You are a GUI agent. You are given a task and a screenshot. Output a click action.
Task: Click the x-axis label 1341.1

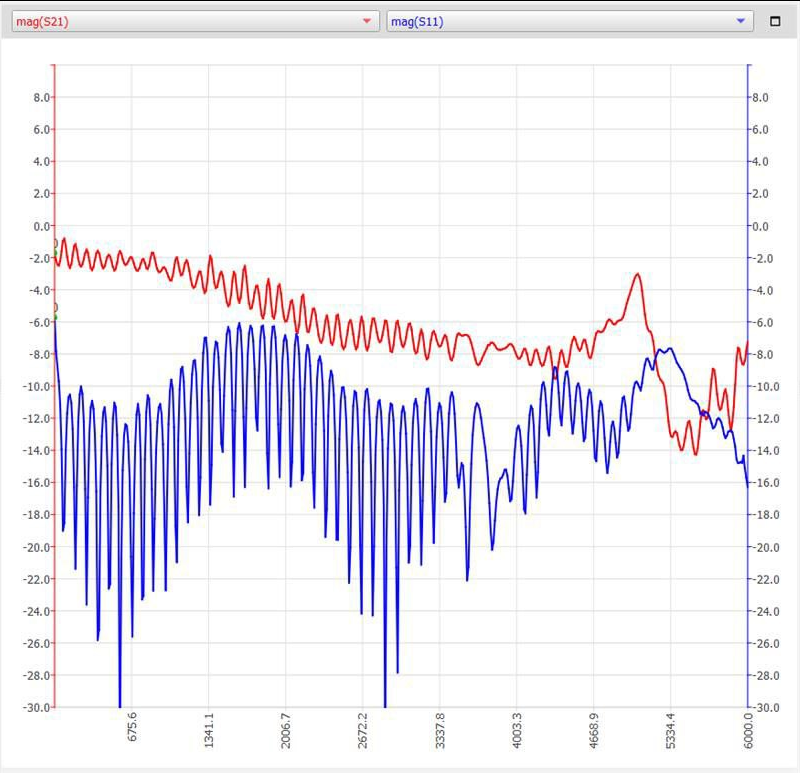[x=209, y=731]
